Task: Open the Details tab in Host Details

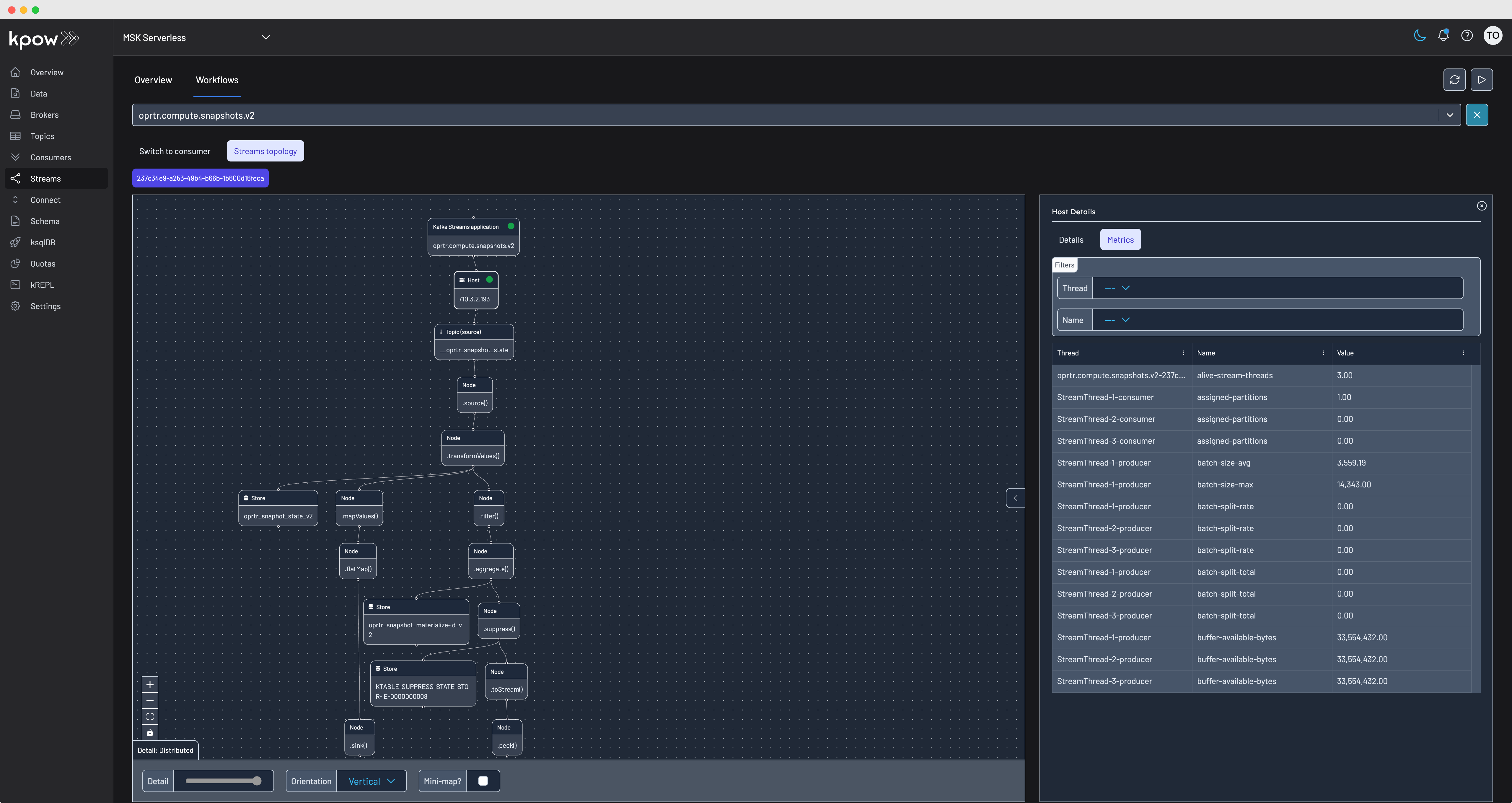Action: click(1071, 240)
